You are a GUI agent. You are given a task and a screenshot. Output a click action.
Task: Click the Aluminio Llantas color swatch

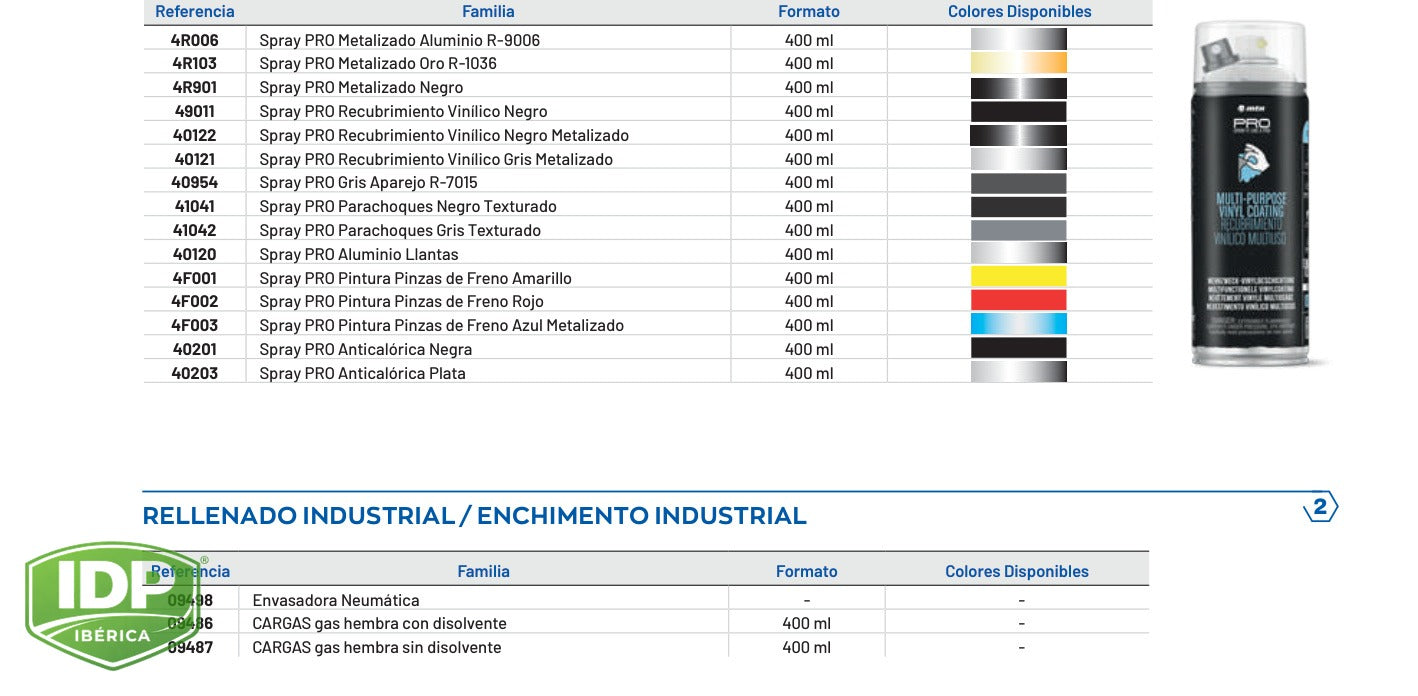coord(1018,254)
